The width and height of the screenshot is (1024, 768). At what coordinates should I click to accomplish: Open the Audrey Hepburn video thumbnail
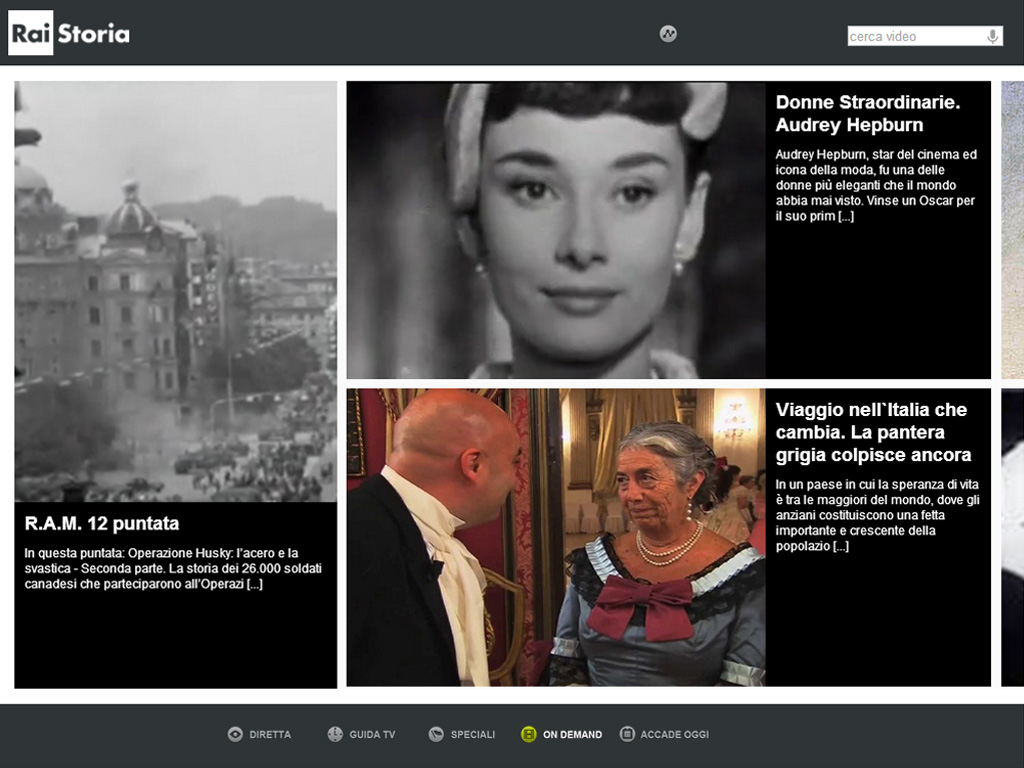[x=556, y=230]
